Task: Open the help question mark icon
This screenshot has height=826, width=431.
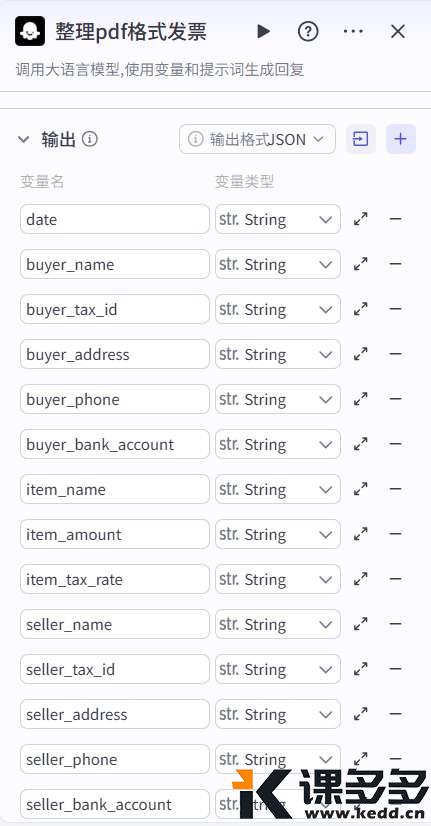Action: click(308, 32)
